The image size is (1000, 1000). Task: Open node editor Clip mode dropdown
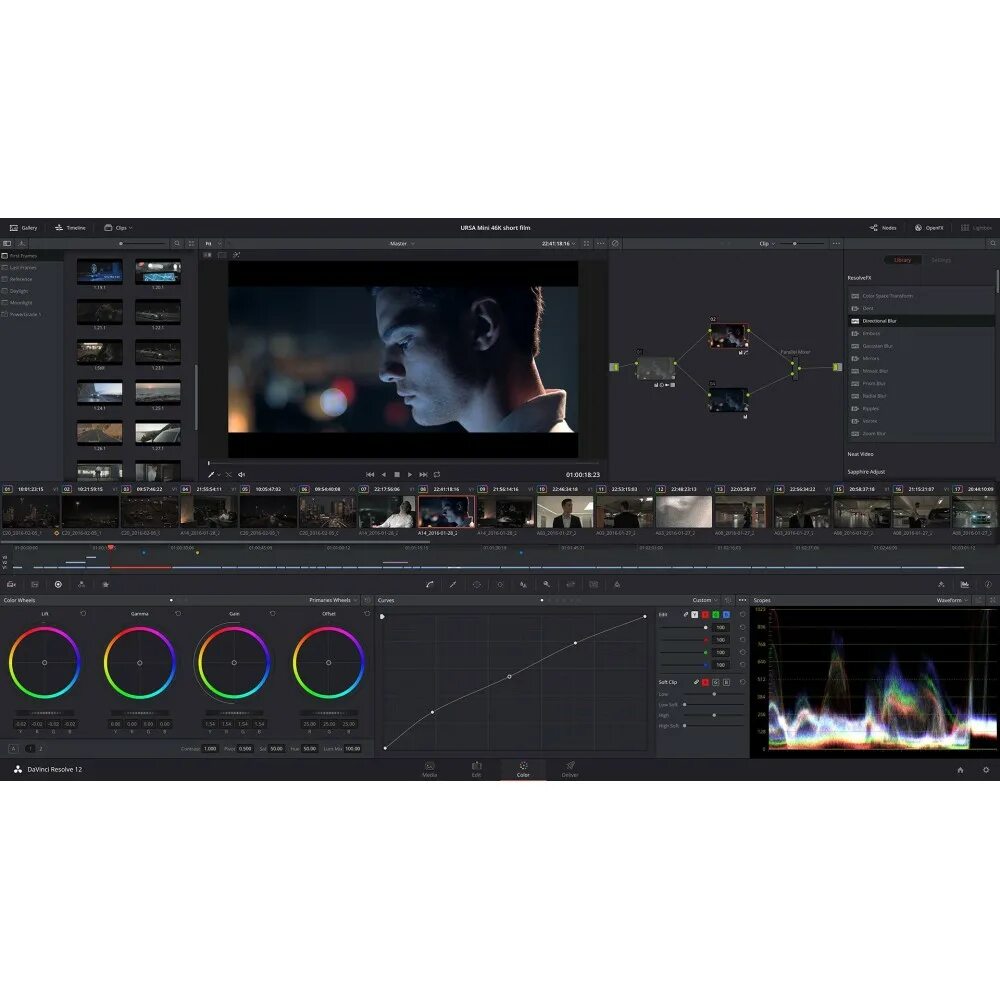pyautogui.click(x=767, y=244)
